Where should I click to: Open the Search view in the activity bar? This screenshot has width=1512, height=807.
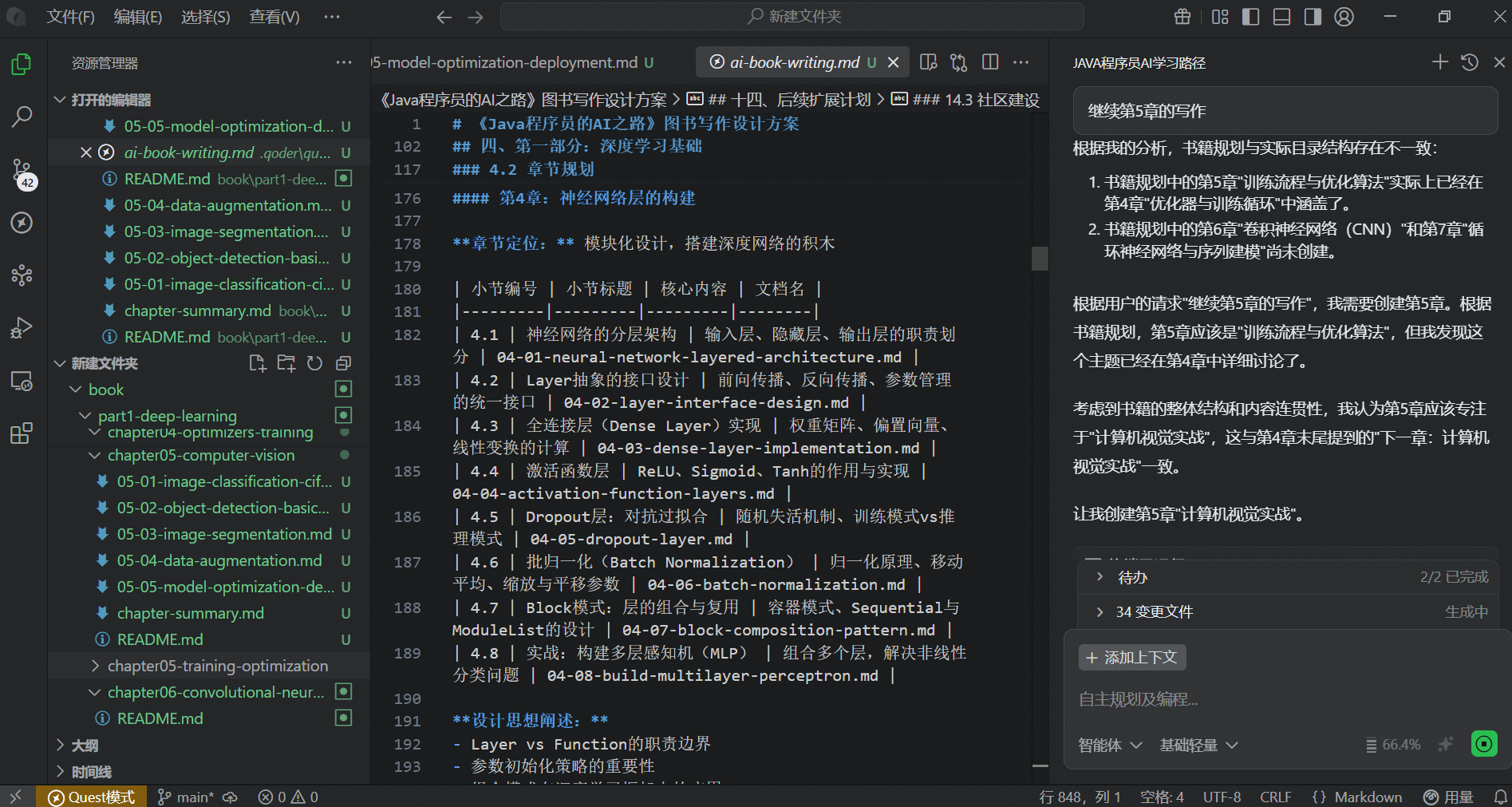(22, 117)
